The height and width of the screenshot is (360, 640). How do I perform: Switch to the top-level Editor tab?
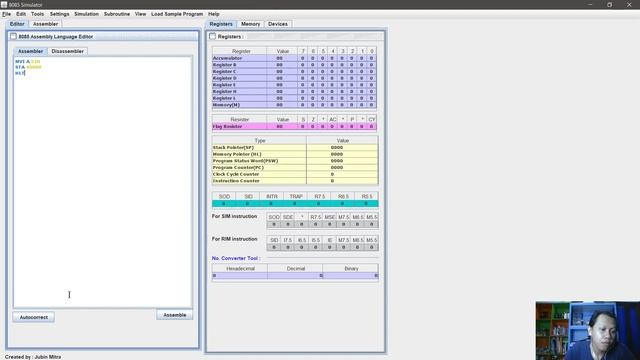point(17,24)
